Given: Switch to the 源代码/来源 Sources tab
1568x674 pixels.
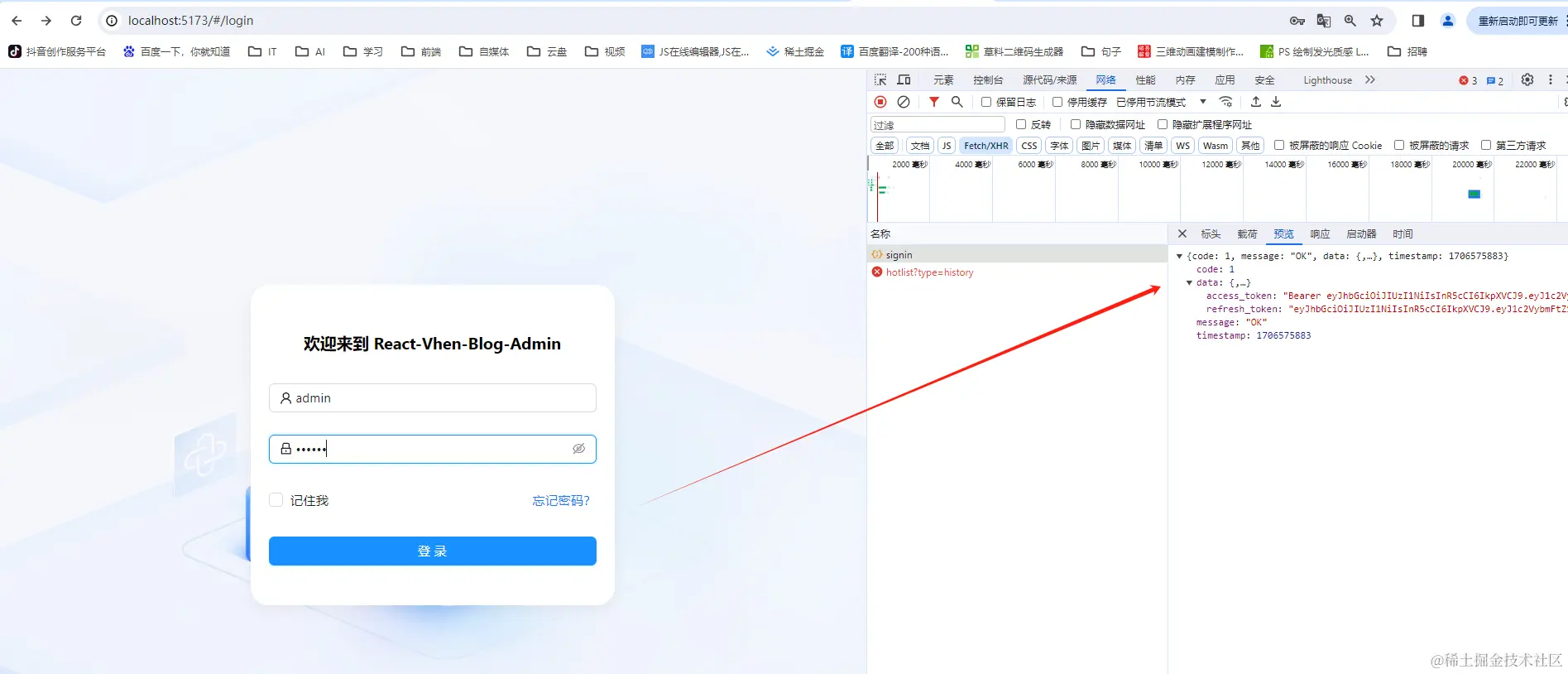Looking at the screenshot, I should 1049,80.
